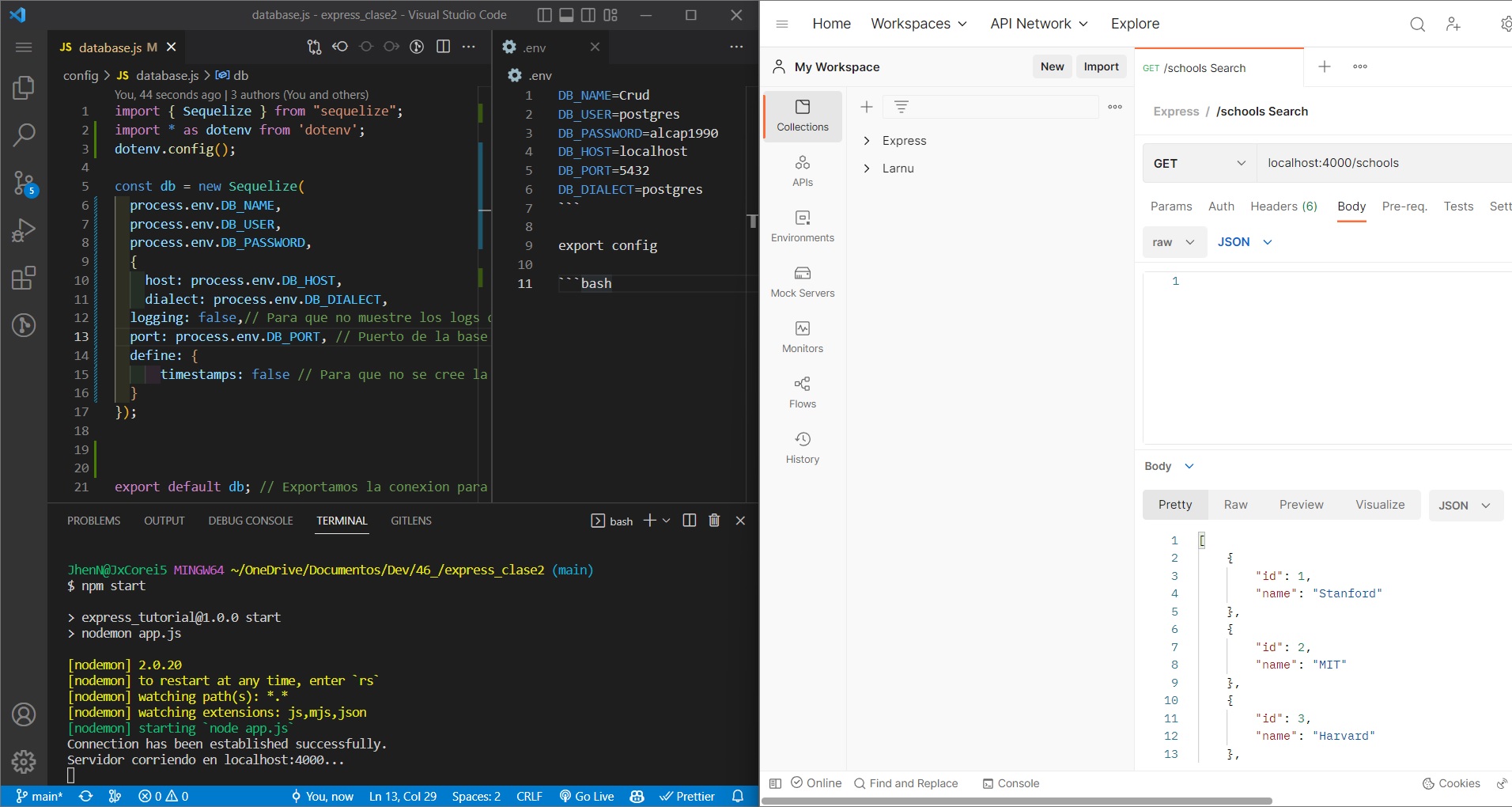Switch to the OUTPUT panel tab

164,521
